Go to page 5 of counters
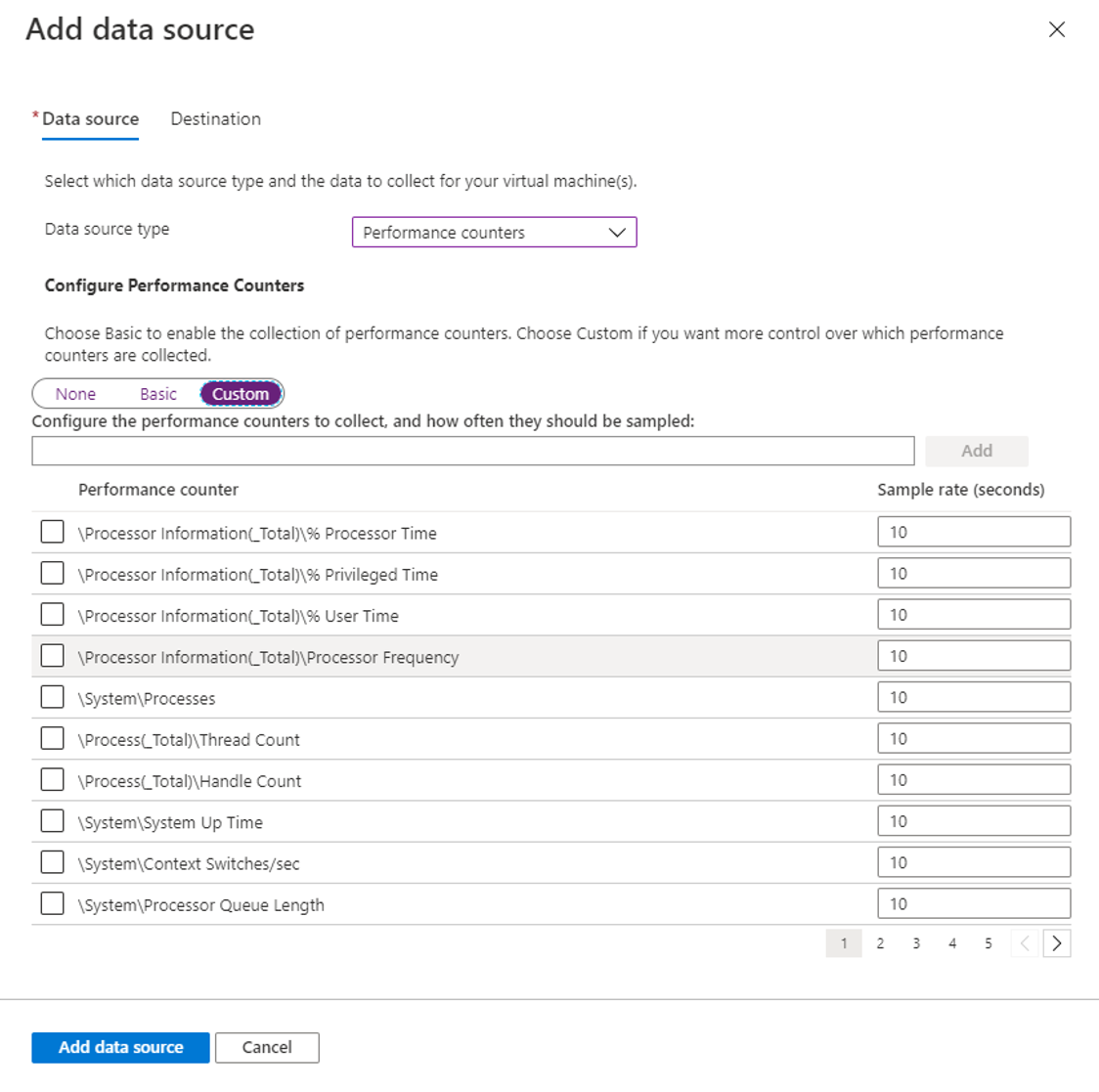The height and width of the screenshot is (1092, 1099). coord(989,943)
